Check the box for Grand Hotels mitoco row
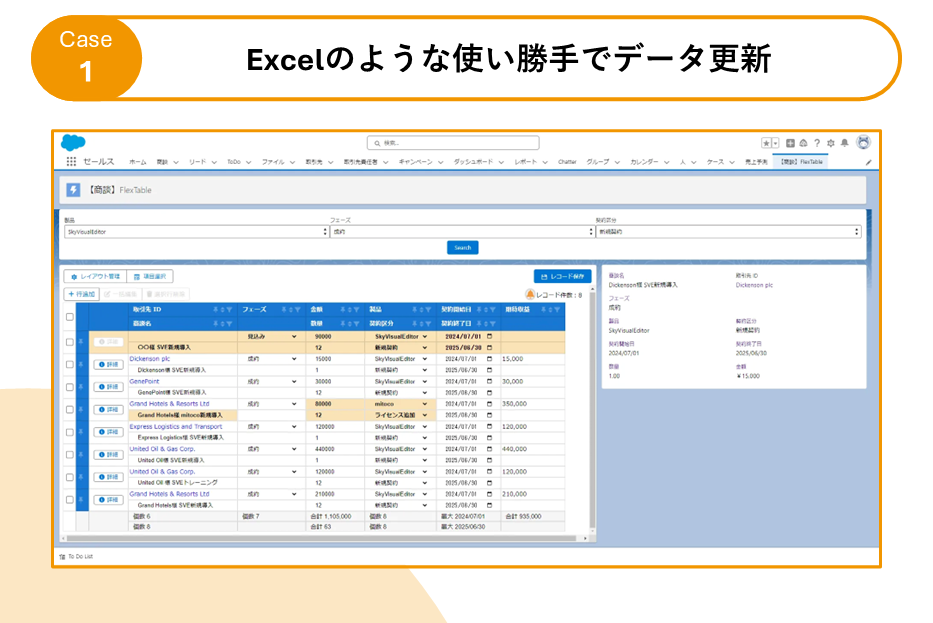Viewport: 933px width, 623px height. (x=70, y=410)
